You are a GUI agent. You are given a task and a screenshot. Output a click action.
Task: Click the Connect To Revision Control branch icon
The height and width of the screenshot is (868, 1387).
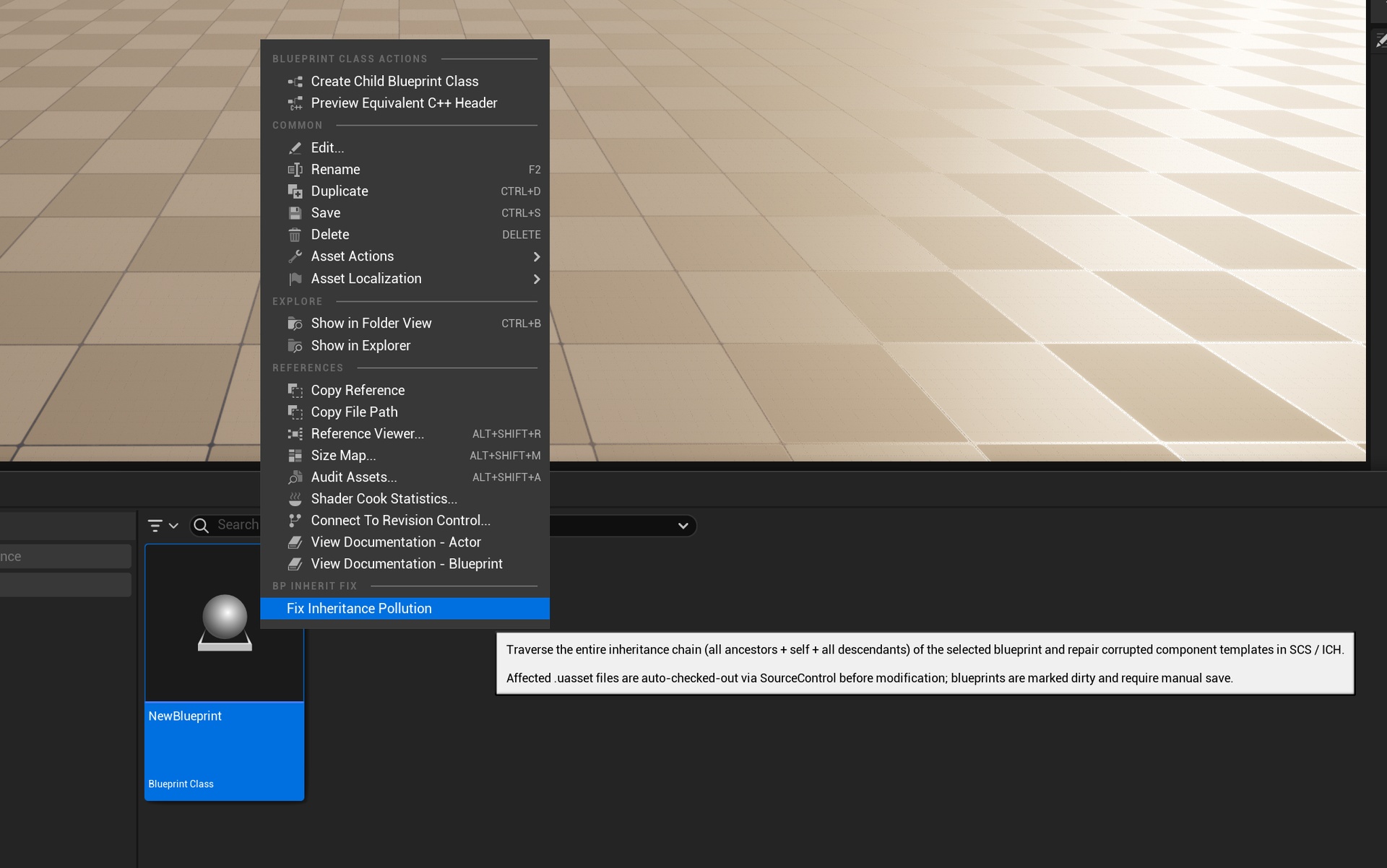(x=295, y=521)
